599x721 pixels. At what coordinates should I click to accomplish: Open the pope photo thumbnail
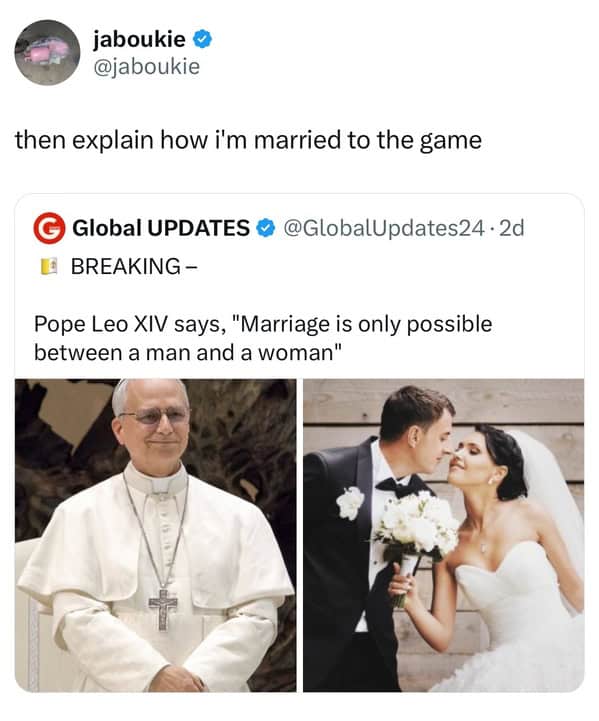pyautogui.click(x=155, y=535)
